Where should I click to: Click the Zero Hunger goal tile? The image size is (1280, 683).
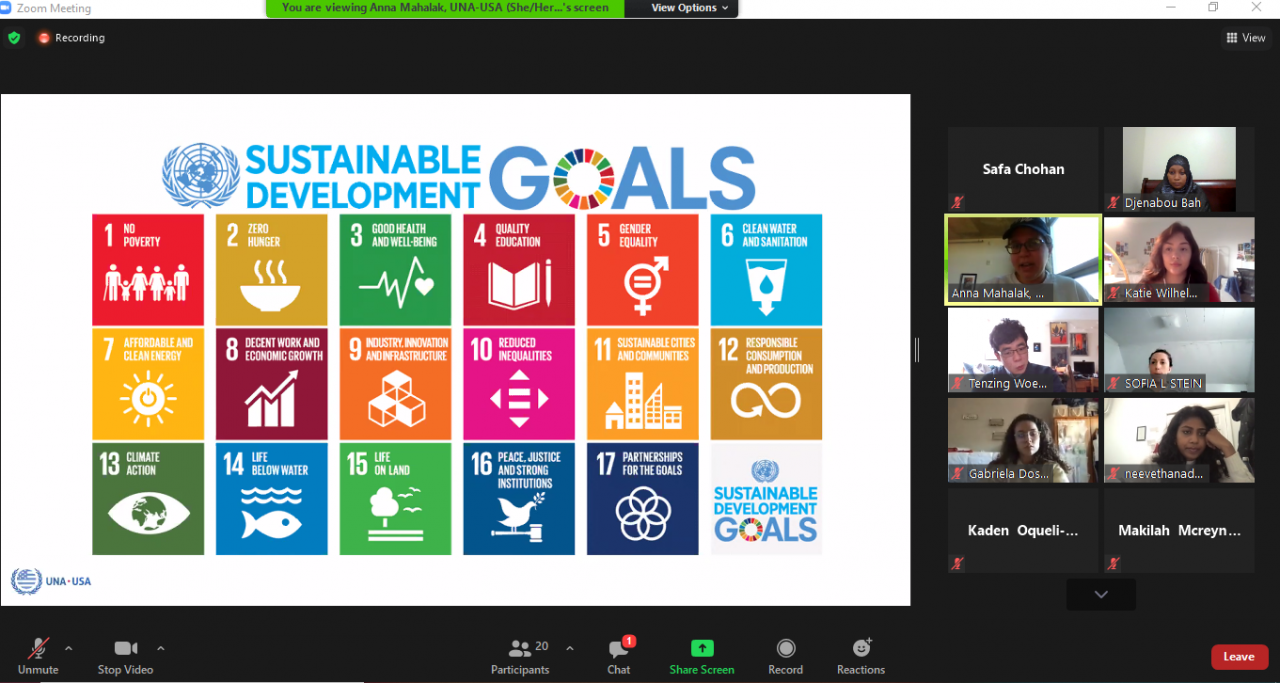[x=272, y=270]
